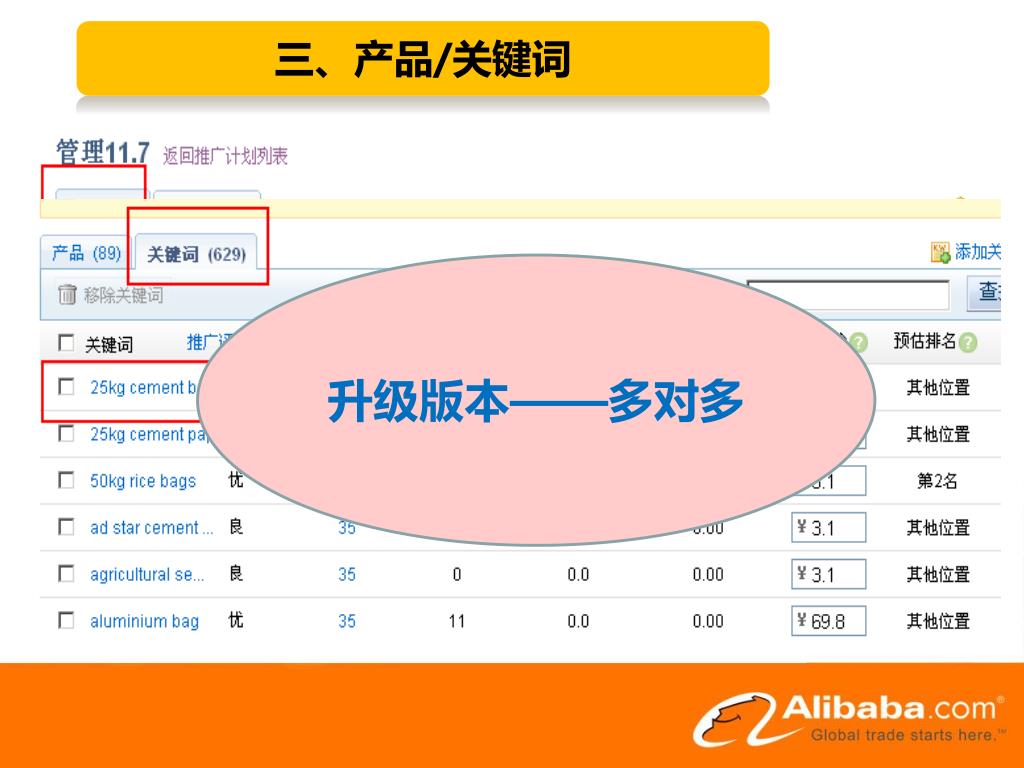This screenshot has height=768, width=1024.
Task: Open the aluminium bag keyword link
Action: 144,621
